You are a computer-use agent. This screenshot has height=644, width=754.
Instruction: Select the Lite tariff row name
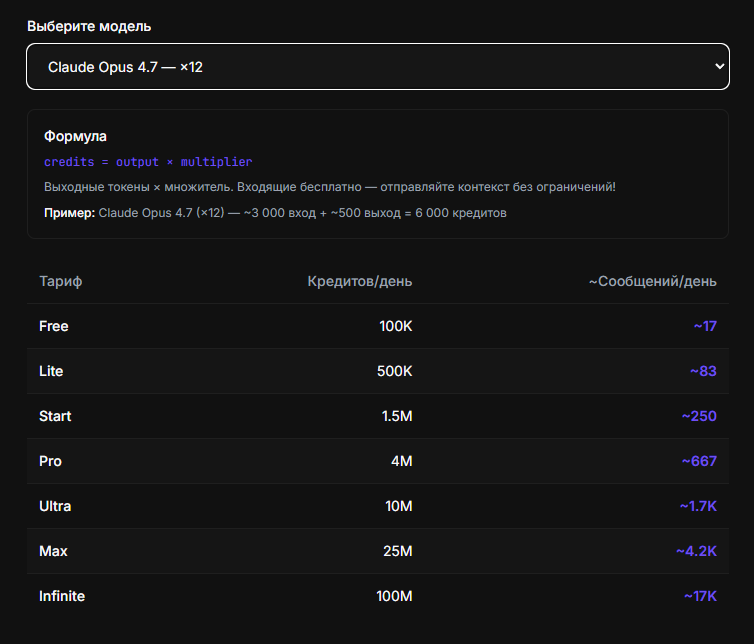(51, 371)
